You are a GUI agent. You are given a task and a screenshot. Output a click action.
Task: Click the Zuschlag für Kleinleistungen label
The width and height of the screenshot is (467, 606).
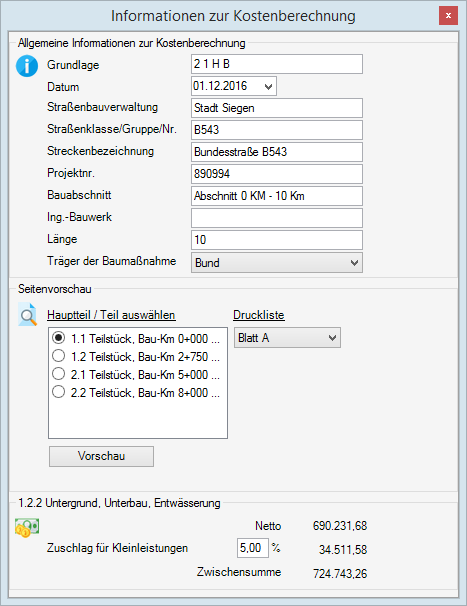118,548
